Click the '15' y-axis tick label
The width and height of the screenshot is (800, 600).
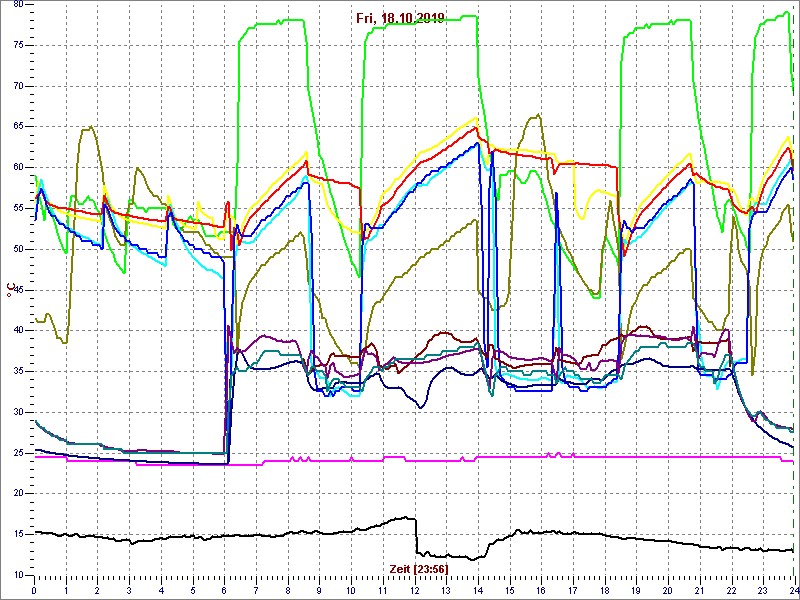coord(17,535)
